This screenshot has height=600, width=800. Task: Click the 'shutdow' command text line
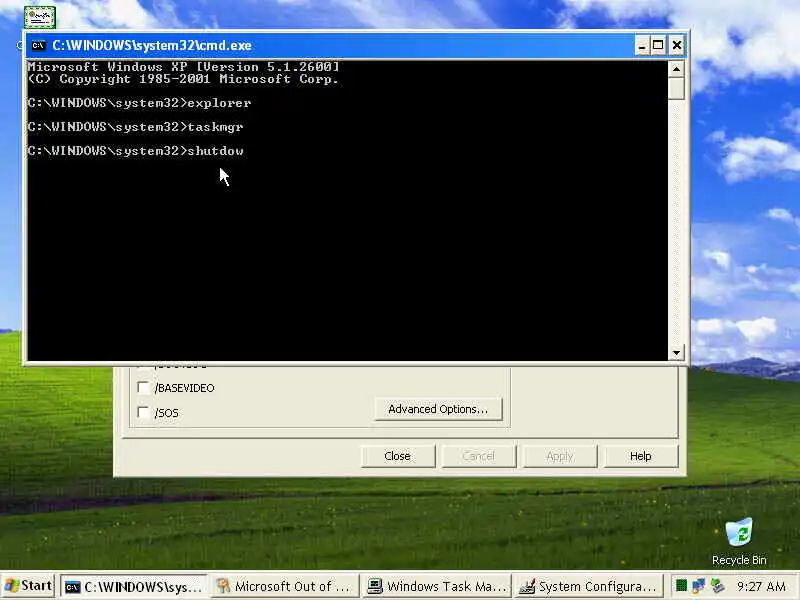pos(136,151)
